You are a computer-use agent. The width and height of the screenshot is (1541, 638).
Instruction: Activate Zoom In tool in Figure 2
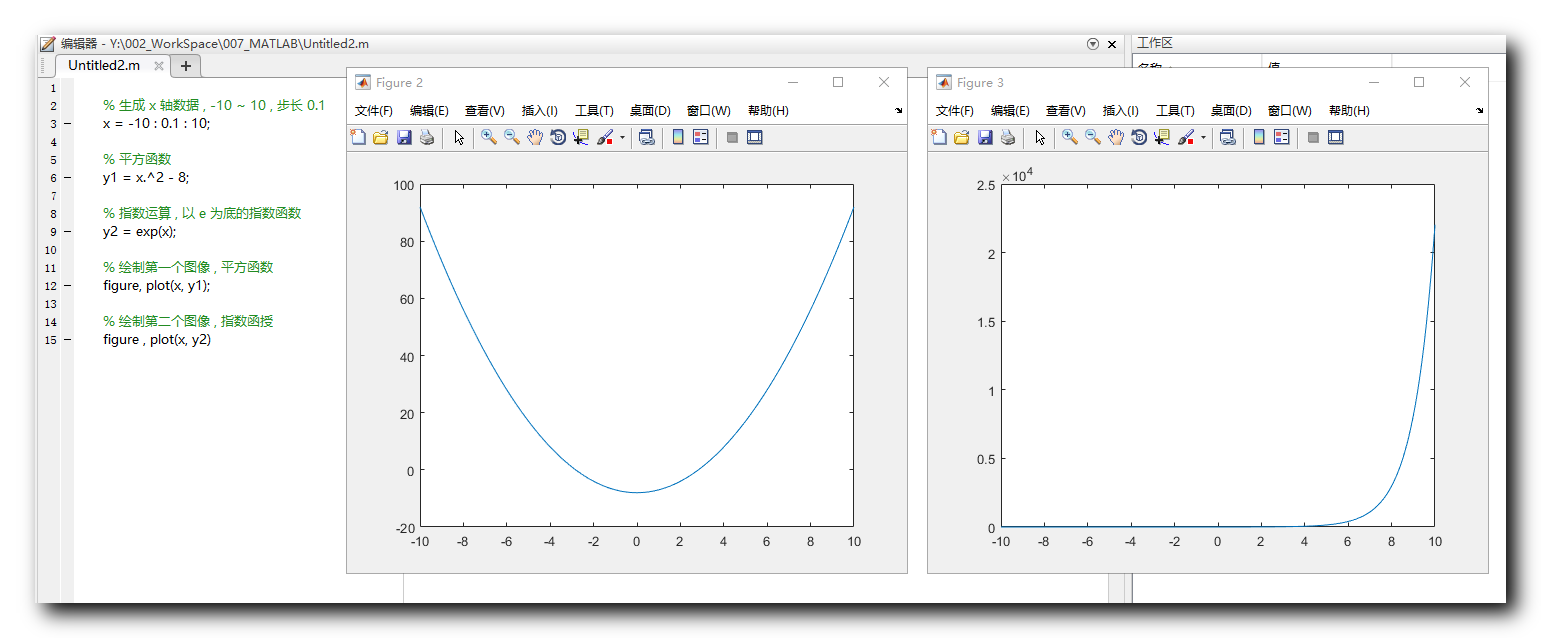[x=488, y=137]
